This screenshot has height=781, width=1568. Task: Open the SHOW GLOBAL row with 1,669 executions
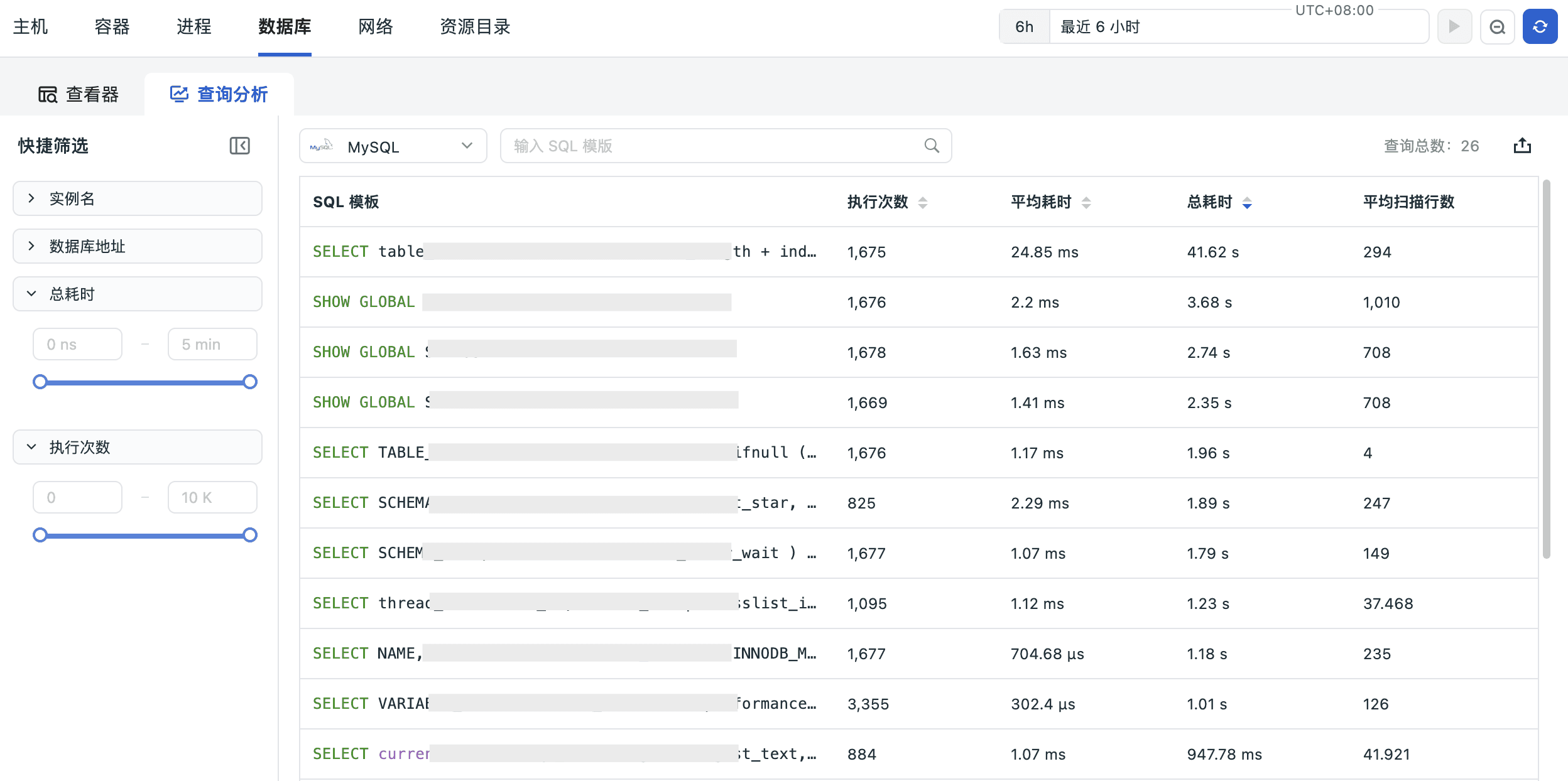pyautogui.click(x=918, y=402)
